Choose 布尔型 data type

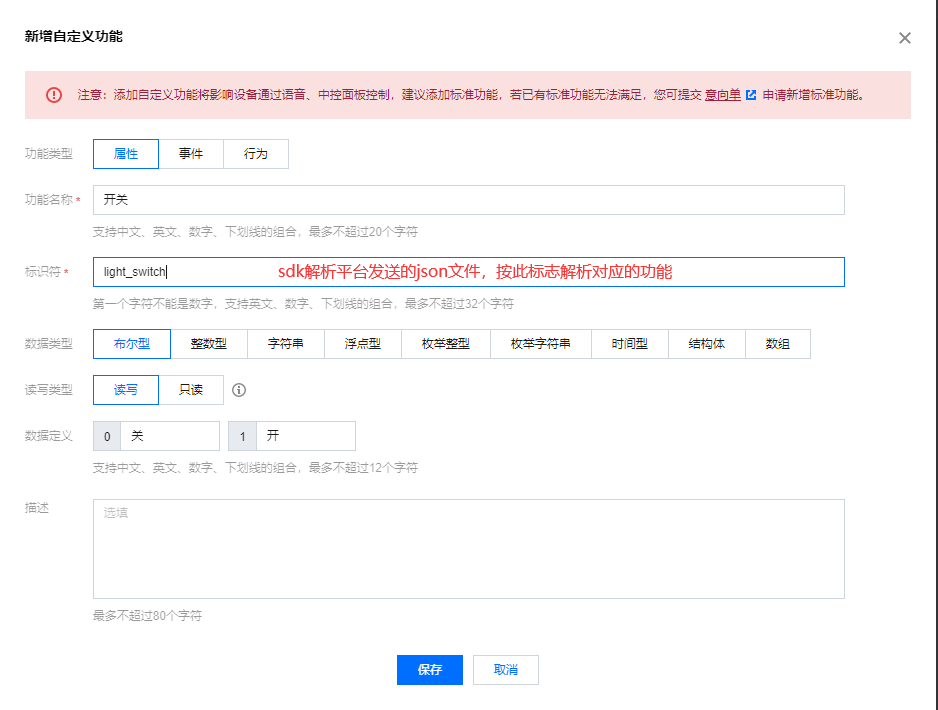click(x=132, y=344)
